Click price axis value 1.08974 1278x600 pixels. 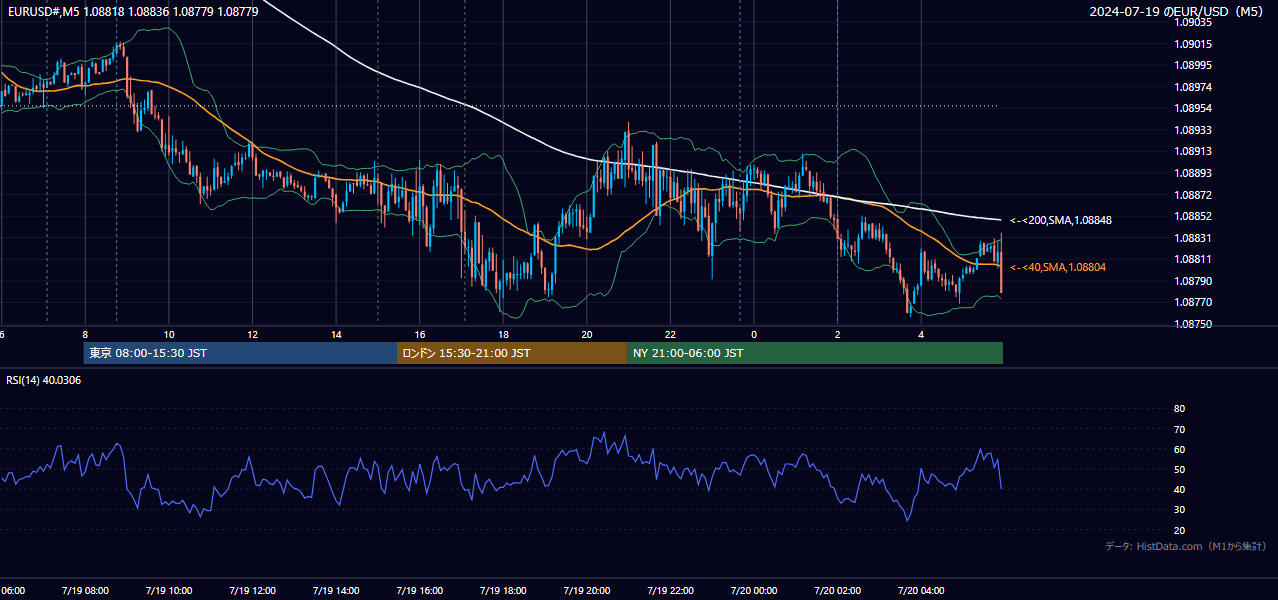point(1192,87)
